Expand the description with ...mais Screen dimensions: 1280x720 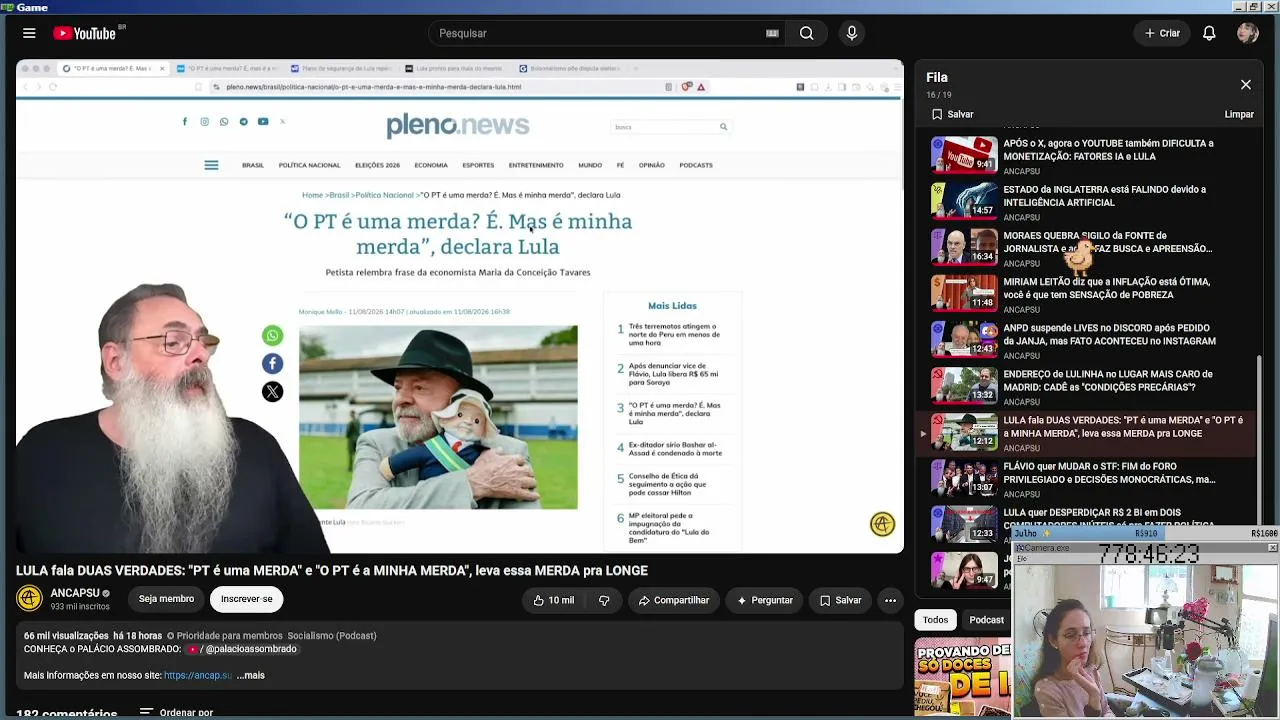[x=250, y=675]
